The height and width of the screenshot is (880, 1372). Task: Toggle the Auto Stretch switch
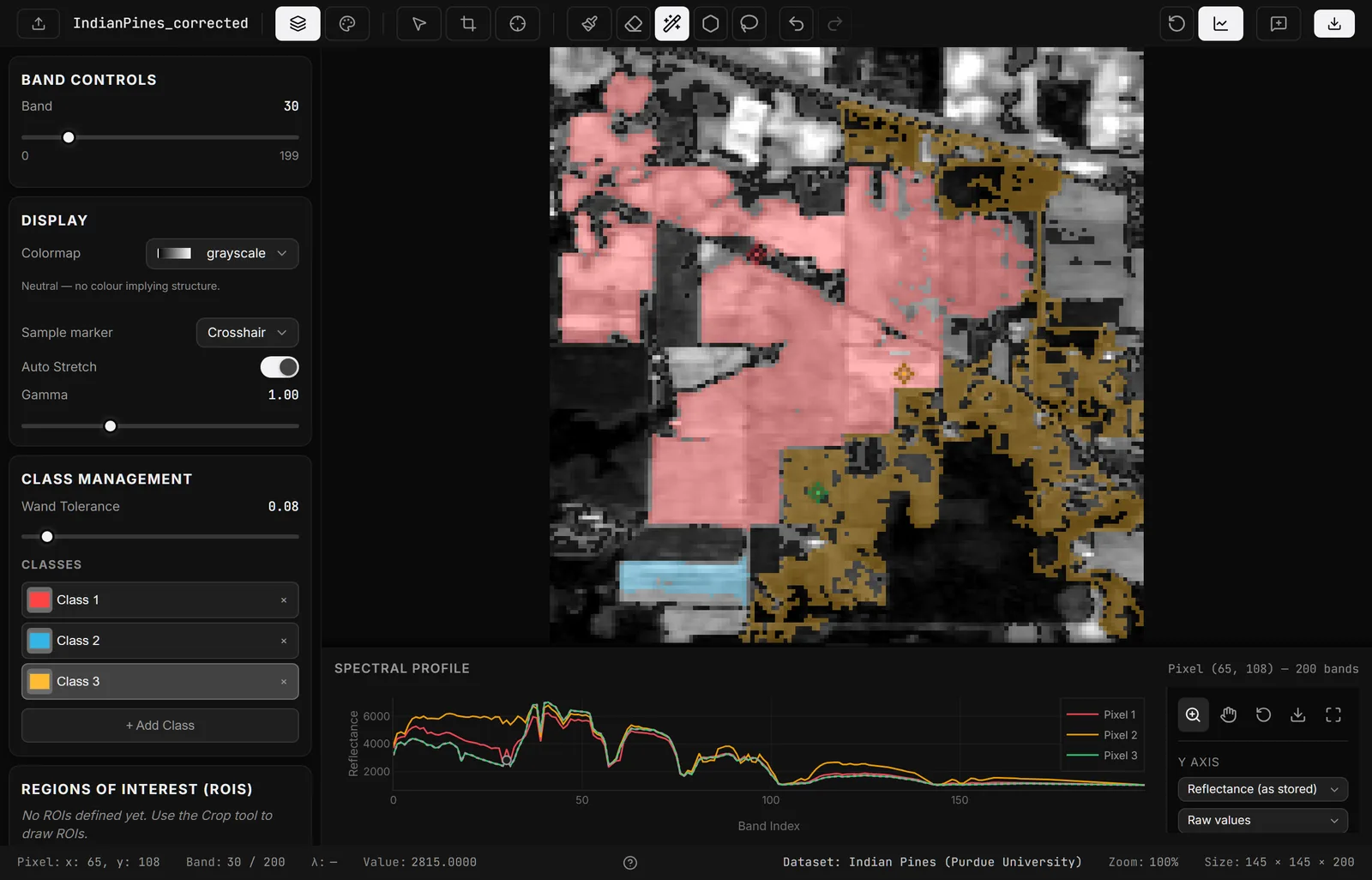280,367
